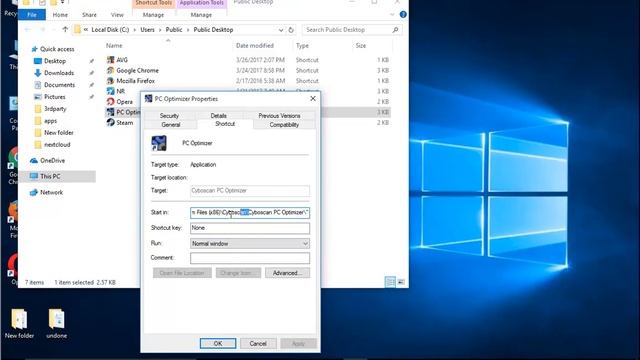The width and height of the screenshot is (640, 360).
Task: Switch to the General tab
Action: tap(171, 124)
